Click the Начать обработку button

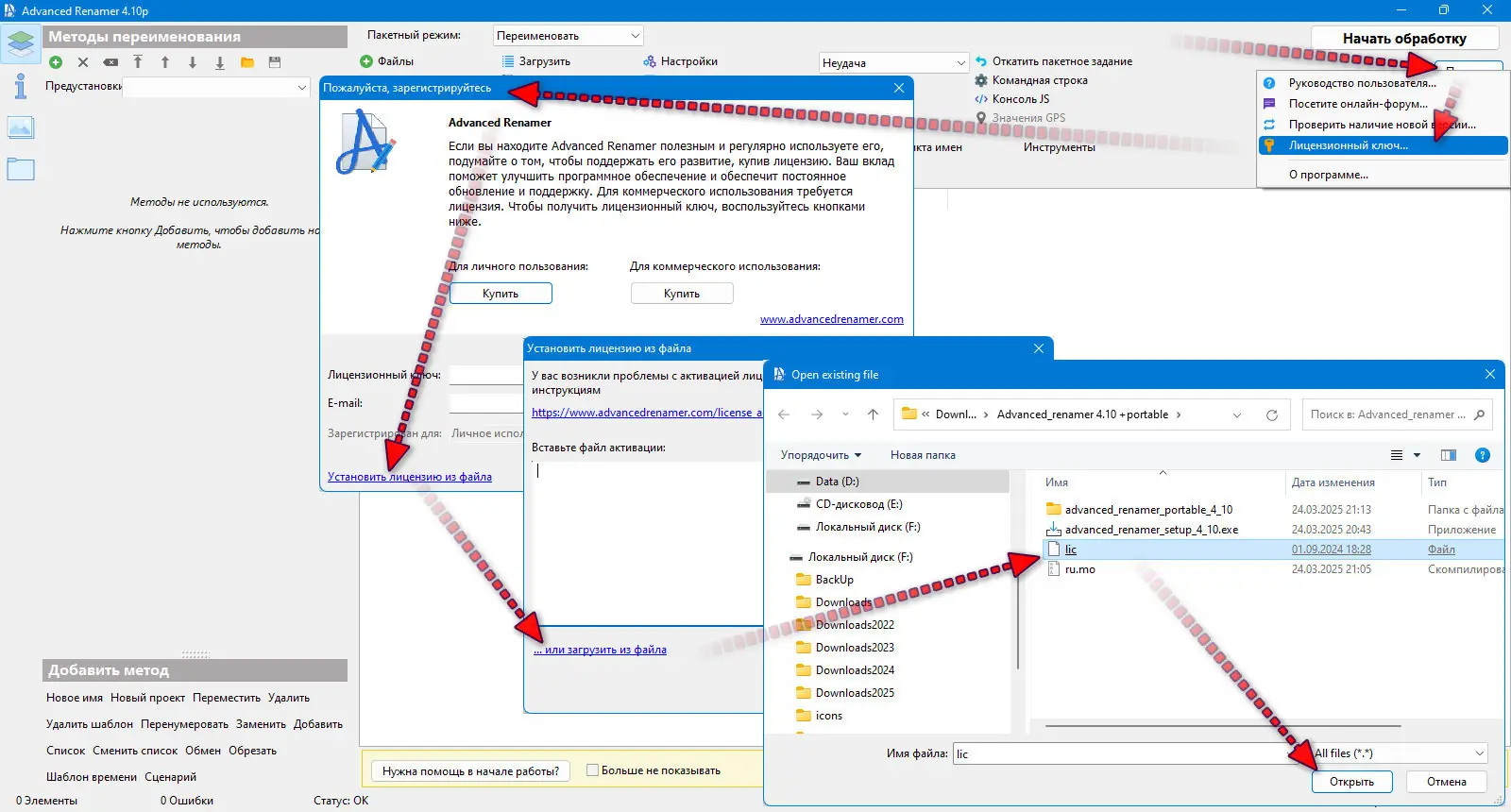coord(1404,39)
